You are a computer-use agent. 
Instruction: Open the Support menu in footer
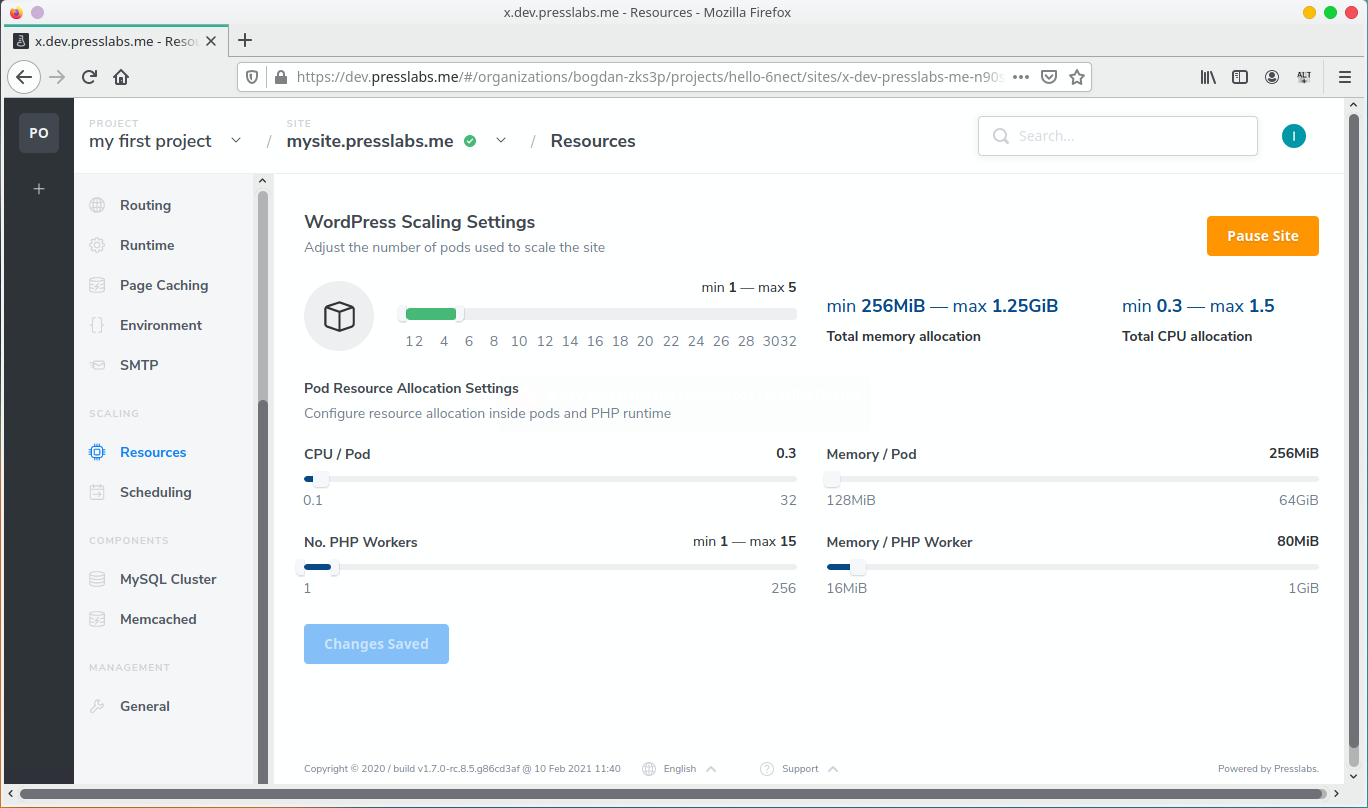[799, 769]
